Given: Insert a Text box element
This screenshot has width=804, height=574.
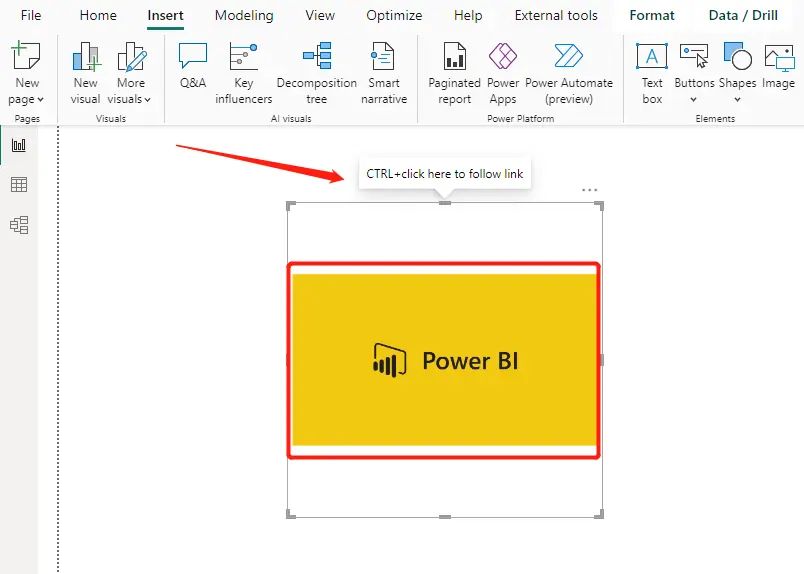Looking at the screenshot, I should 652,73.
